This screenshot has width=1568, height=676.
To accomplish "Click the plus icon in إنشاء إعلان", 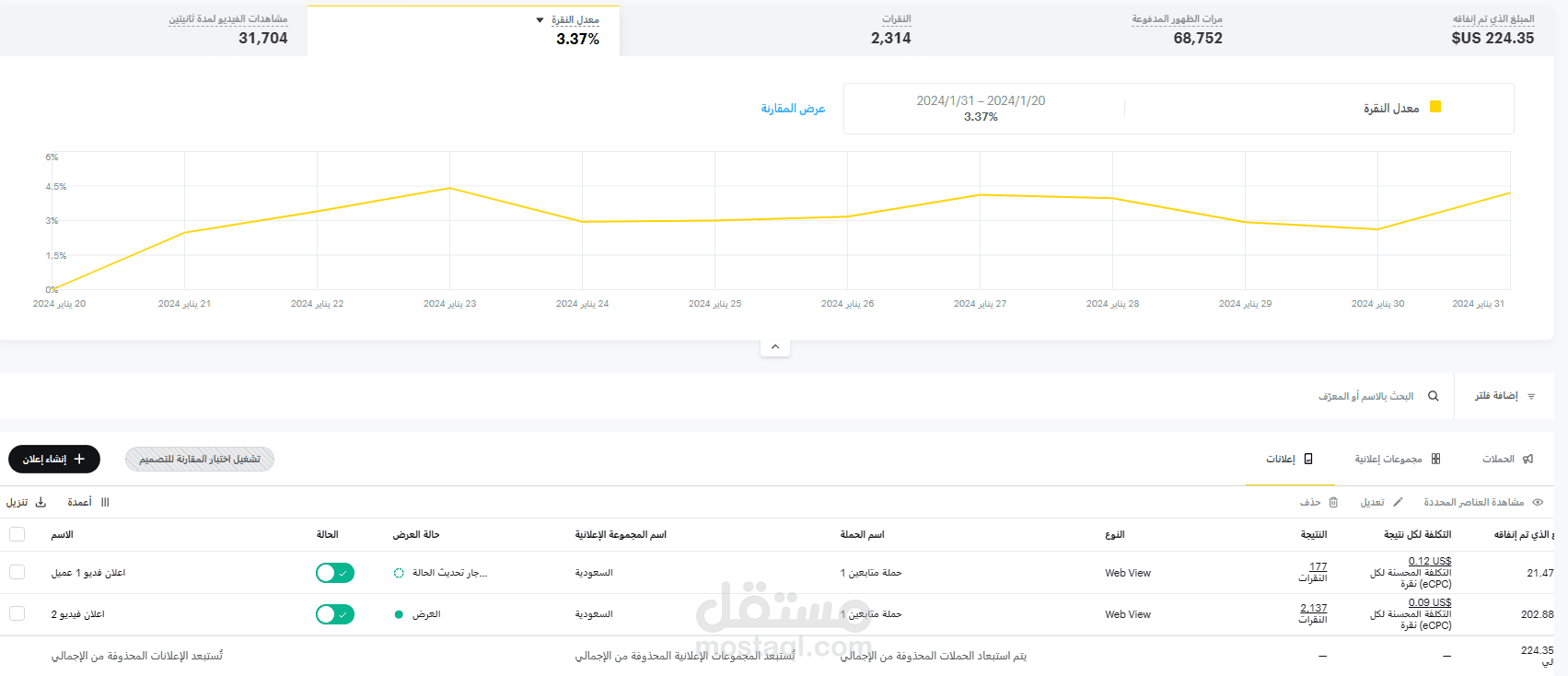I will (79, 459).
